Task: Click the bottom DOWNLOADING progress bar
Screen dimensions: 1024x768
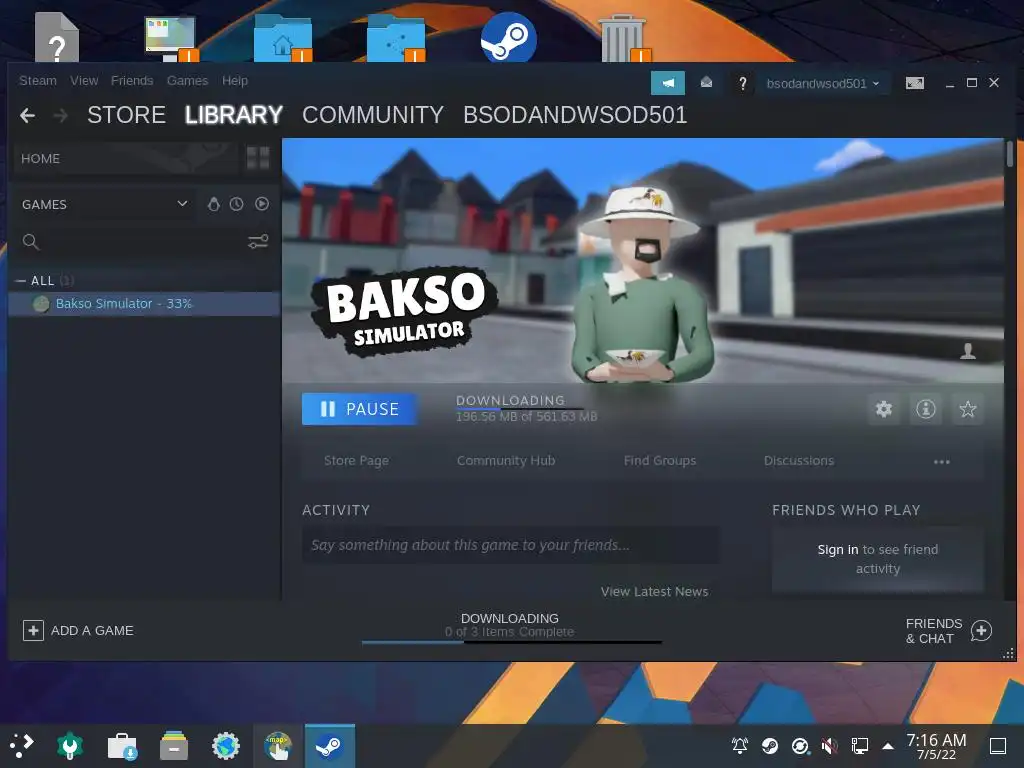Action: tap(511, 643)
